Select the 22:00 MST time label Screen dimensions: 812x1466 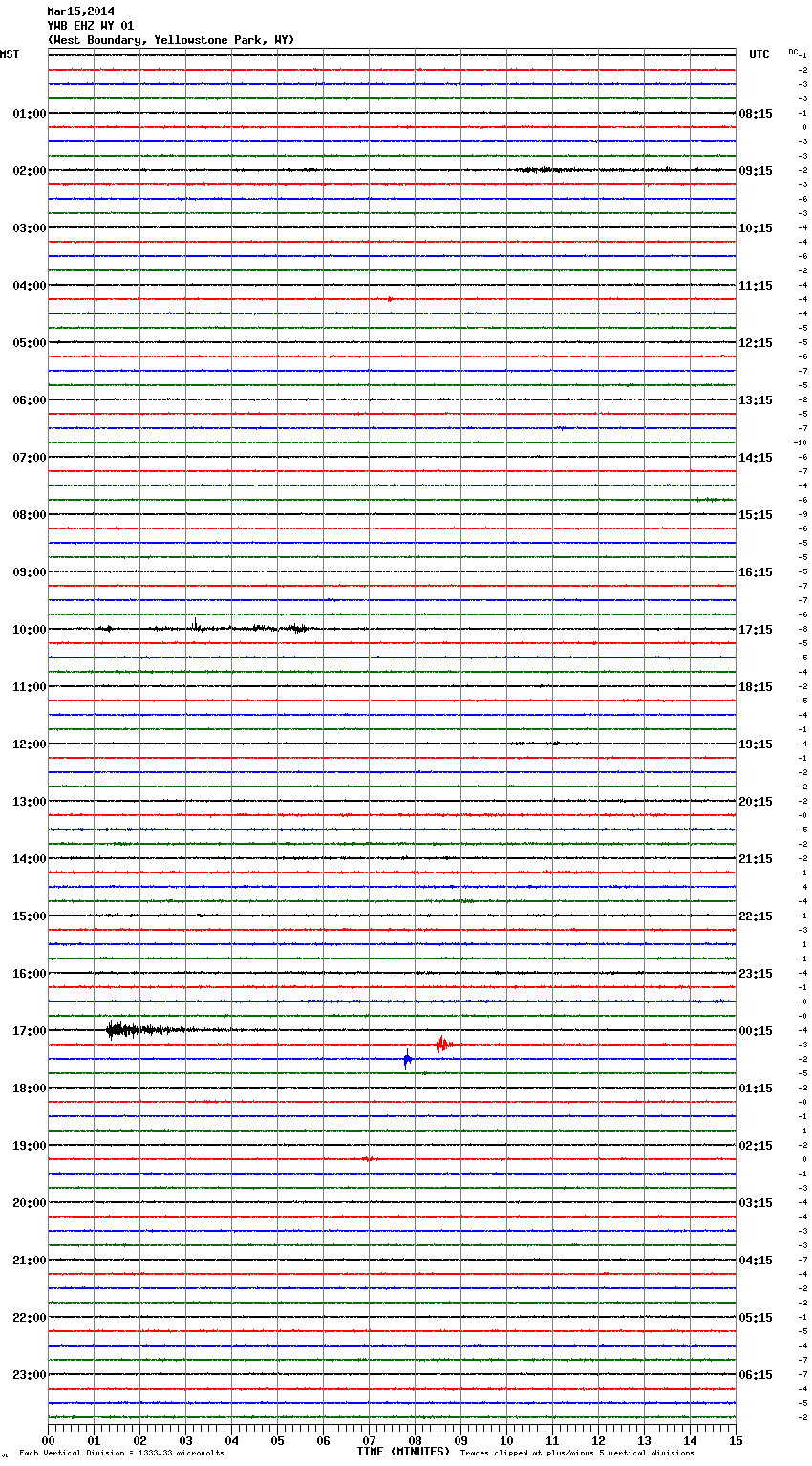pyautogui.click(x=30, y=1318)
